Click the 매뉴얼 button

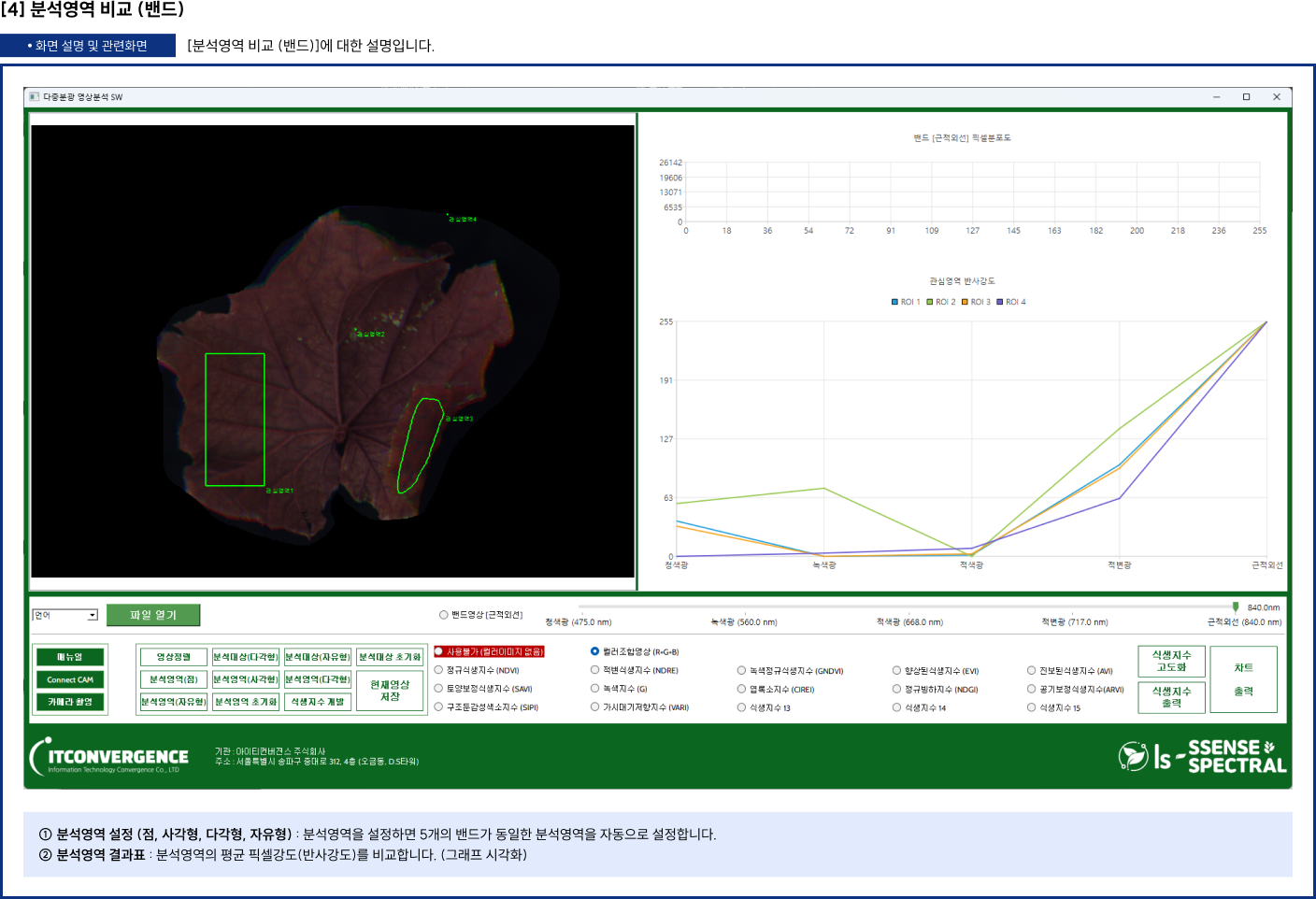[70, 657]
